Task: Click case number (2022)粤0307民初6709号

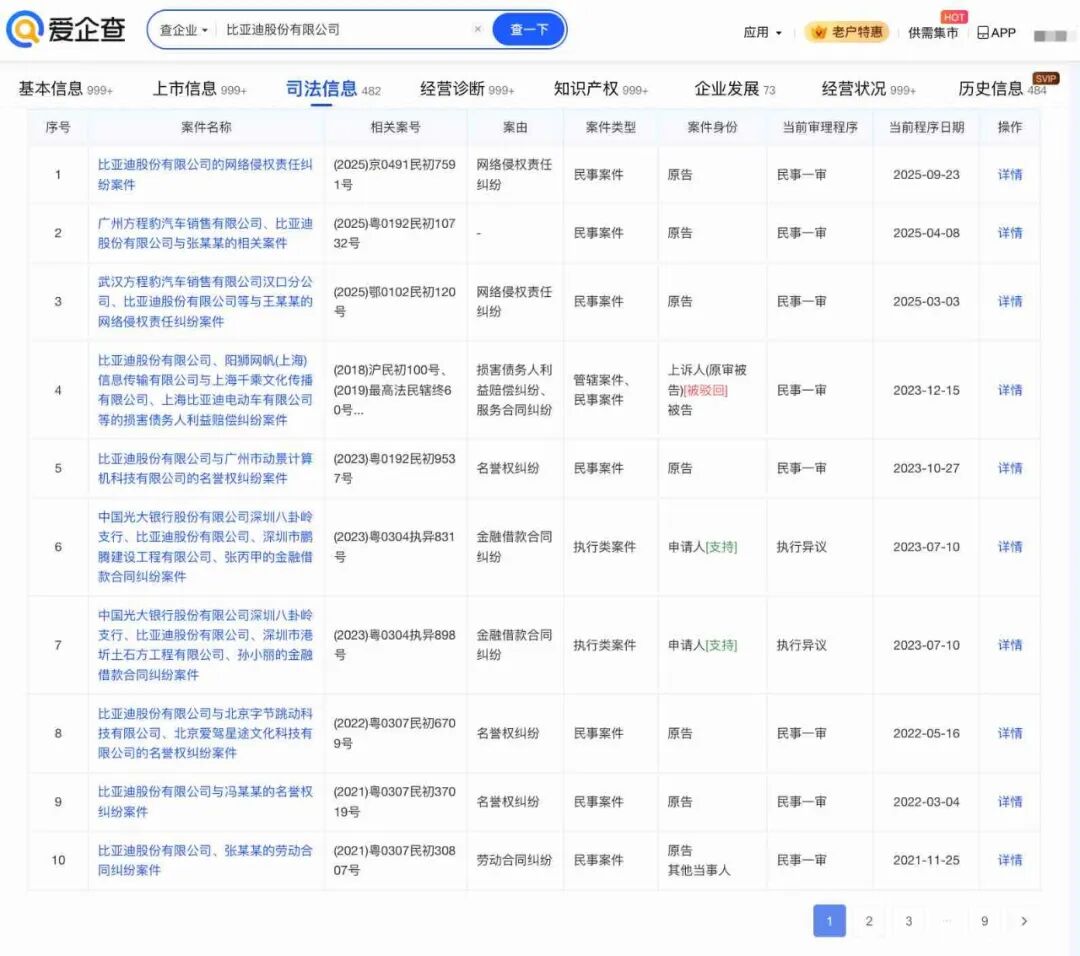Action: [x=395, y=733]
